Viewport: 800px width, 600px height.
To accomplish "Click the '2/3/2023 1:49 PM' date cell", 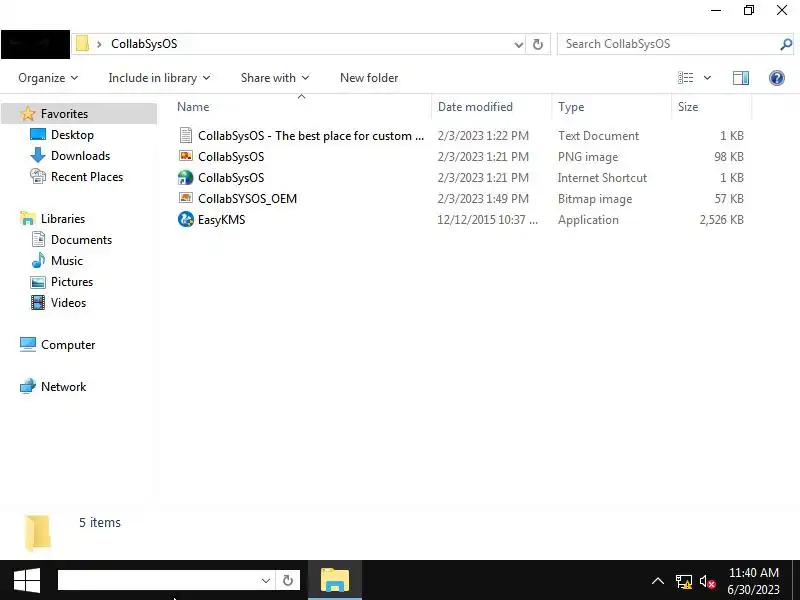I will point(483,198).
